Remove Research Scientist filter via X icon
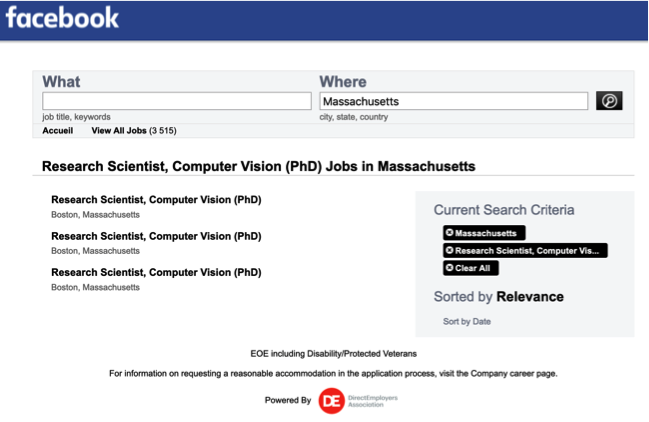 [449, 250]
